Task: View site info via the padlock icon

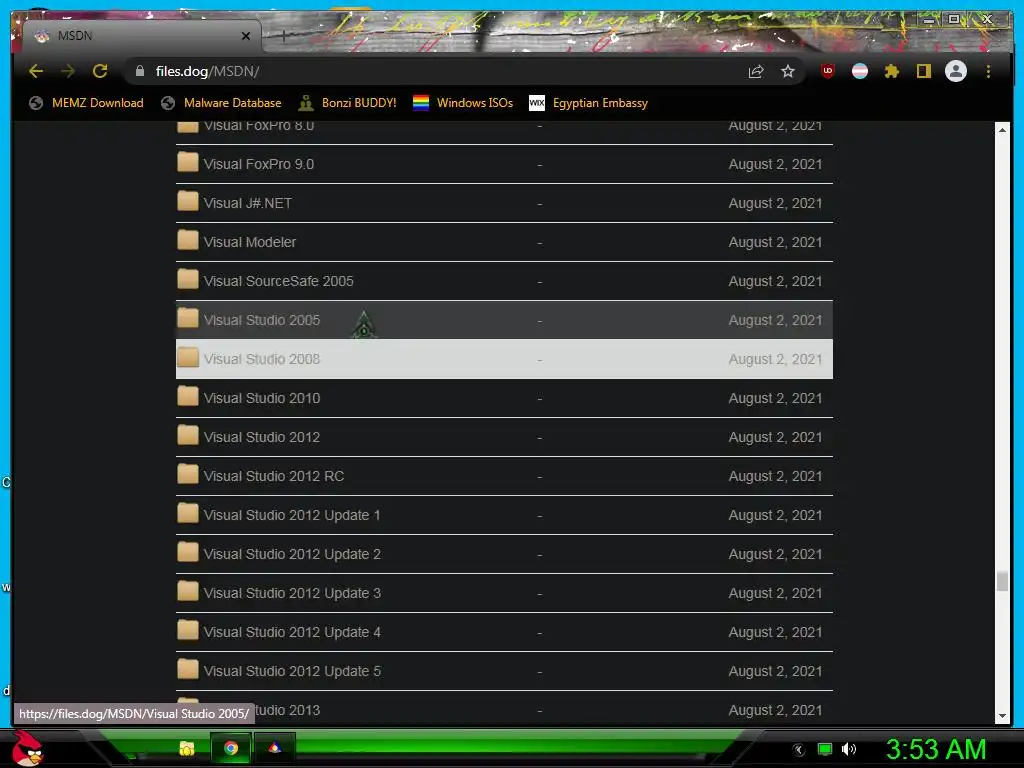Action: tap(140, 71)
